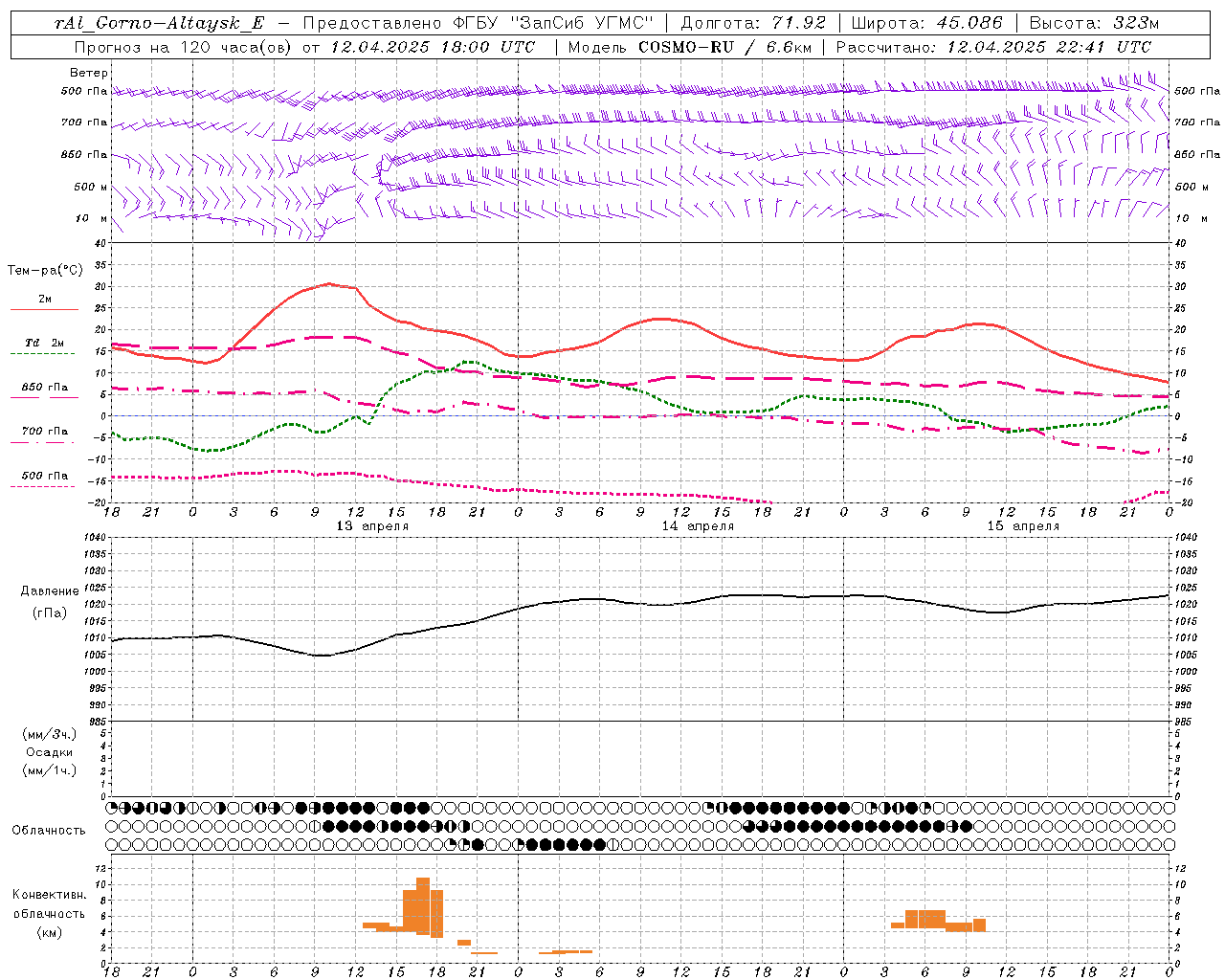
Task: Click the station name rAl_Gorno-Altaysk_E
Action: coord(159,23)
